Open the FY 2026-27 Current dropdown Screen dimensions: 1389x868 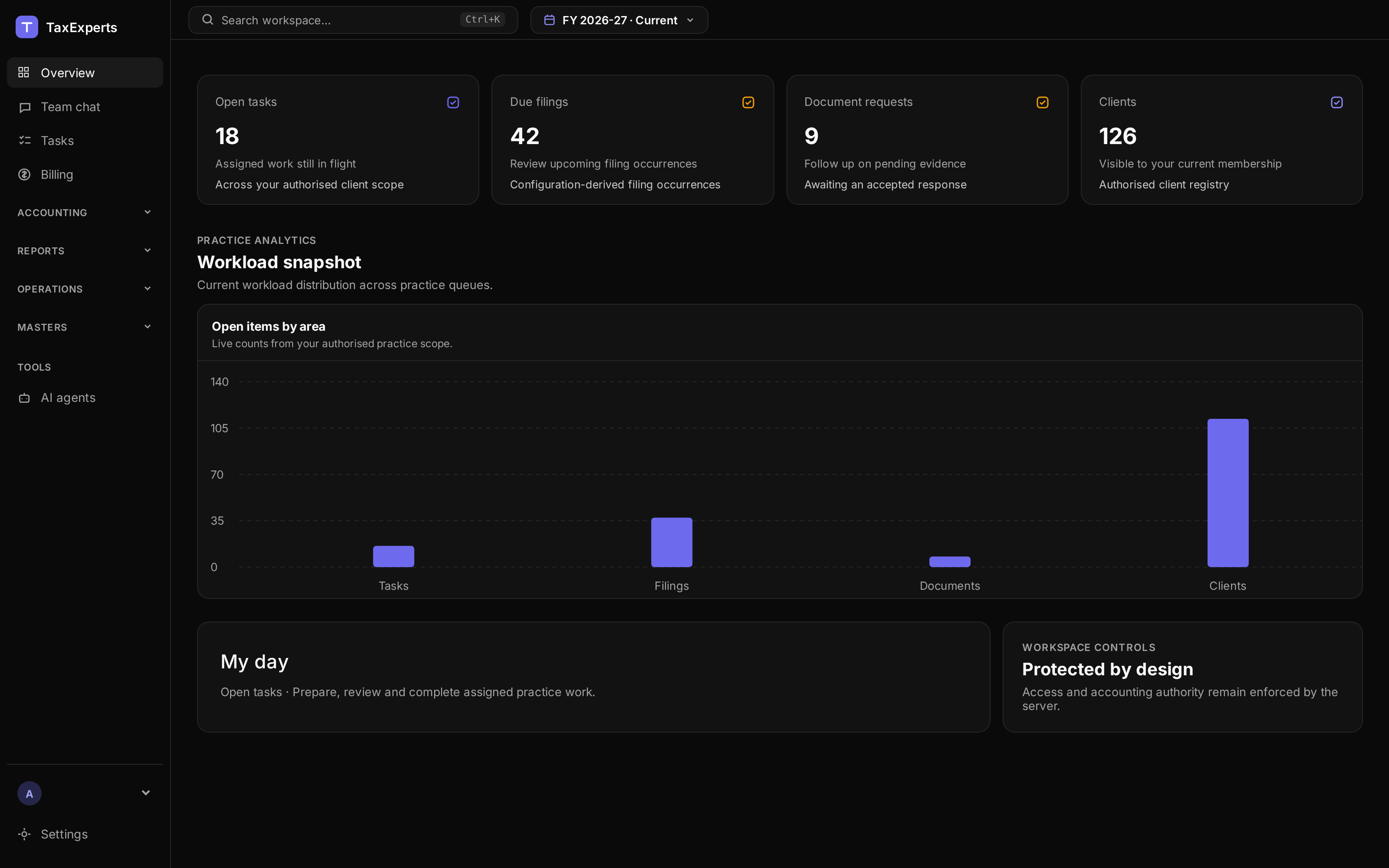(x=619, y=20)
